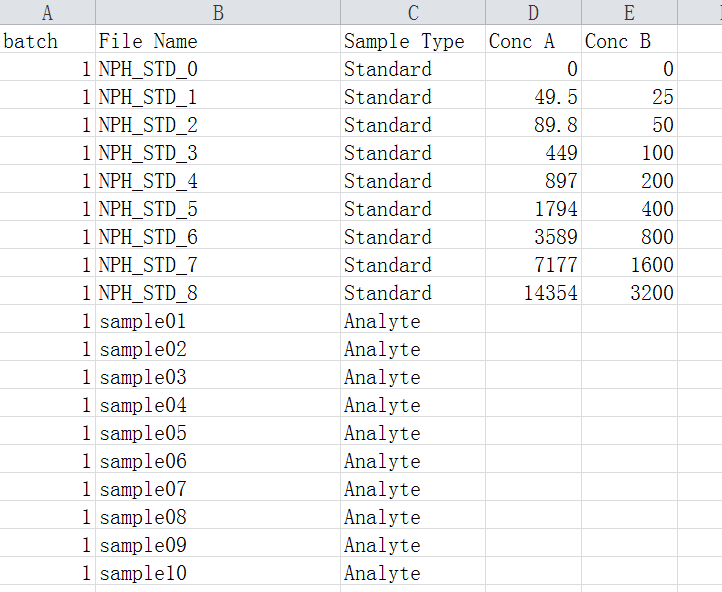Click the sample01 cell
The width and height of the screenshot is (722, 592).
[218, 321]
